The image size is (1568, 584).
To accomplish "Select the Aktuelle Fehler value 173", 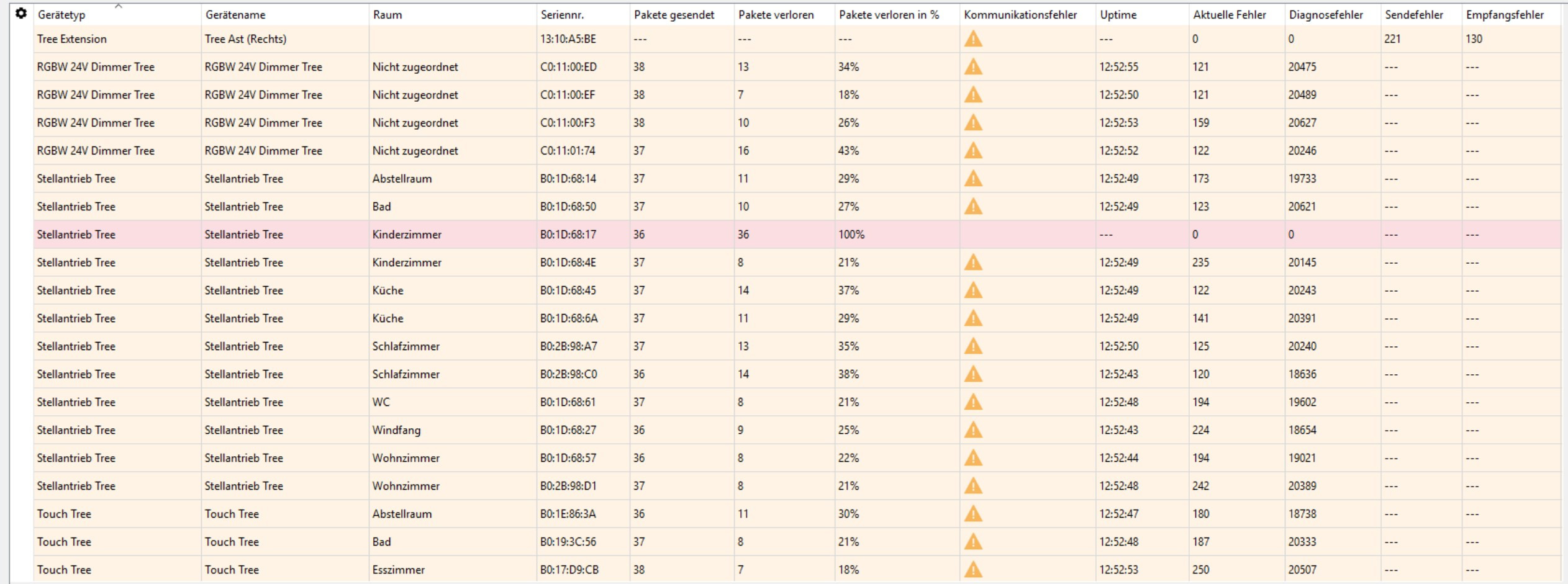I will (1200, 179).
